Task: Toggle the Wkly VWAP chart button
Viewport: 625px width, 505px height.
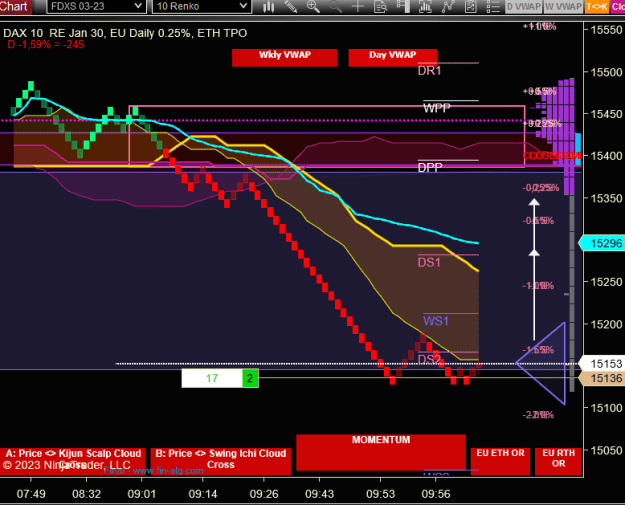Action: [285, 57]
